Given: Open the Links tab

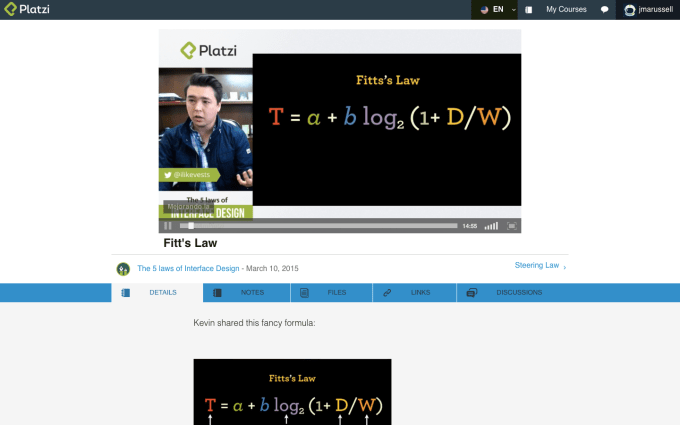Looking at the screenshot, I should [x=414, y=292].
